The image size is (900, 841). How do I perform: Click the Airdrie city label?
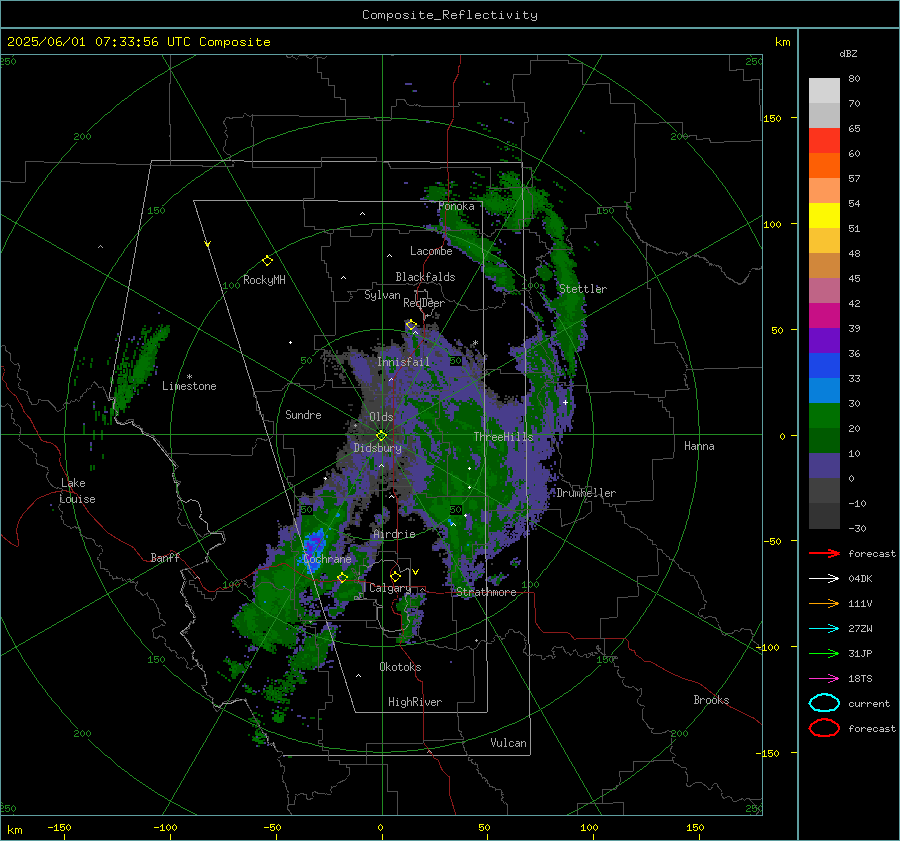pos(394,534)
